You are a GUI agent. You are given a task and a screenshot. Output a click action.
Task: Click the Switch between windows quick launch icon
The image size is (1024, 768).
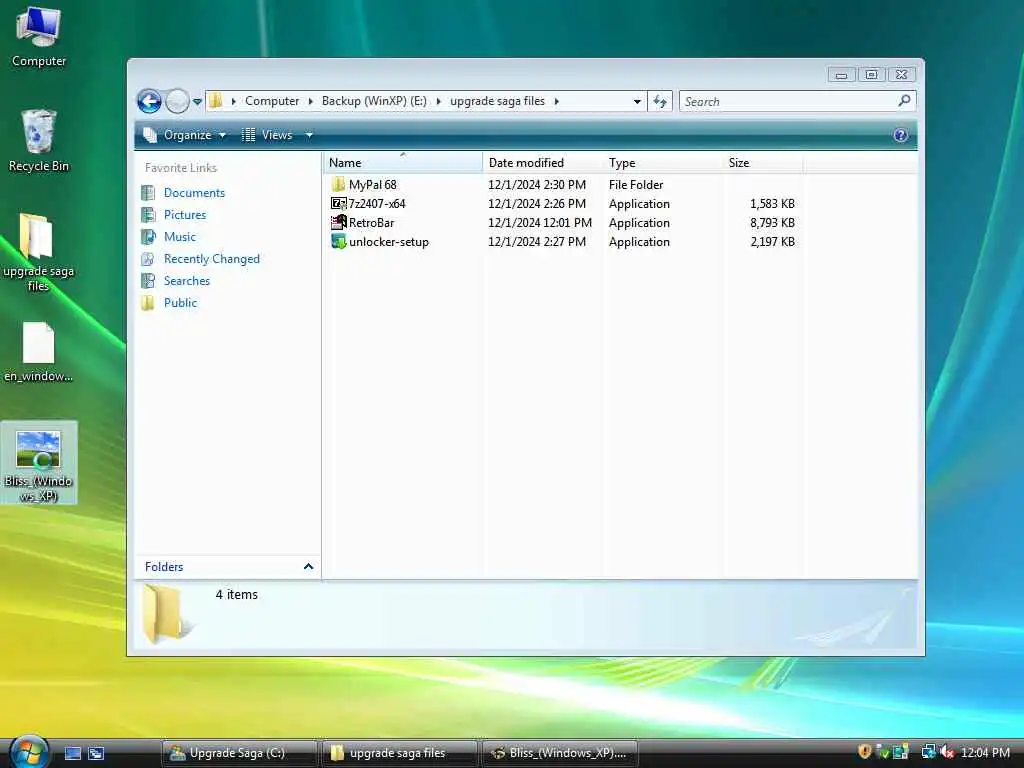[x=96, y=753]
